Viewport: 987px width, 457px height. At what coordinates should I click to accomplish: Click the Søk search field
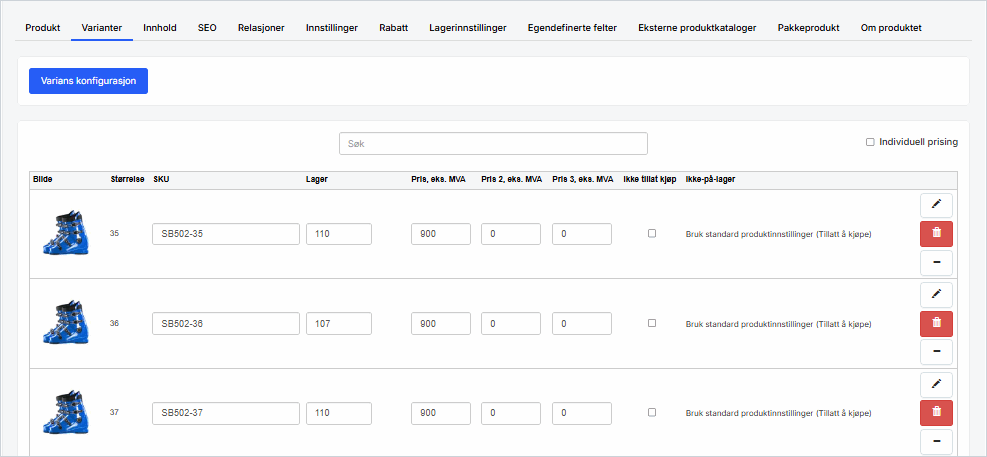(493, 143)
